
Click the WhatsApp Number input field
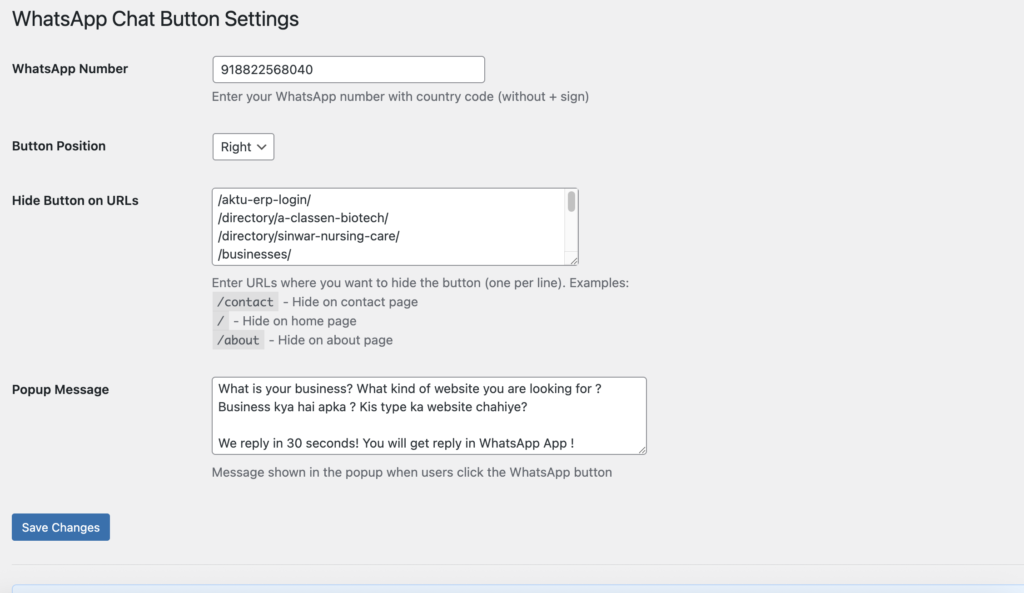(x=348, y=70)
